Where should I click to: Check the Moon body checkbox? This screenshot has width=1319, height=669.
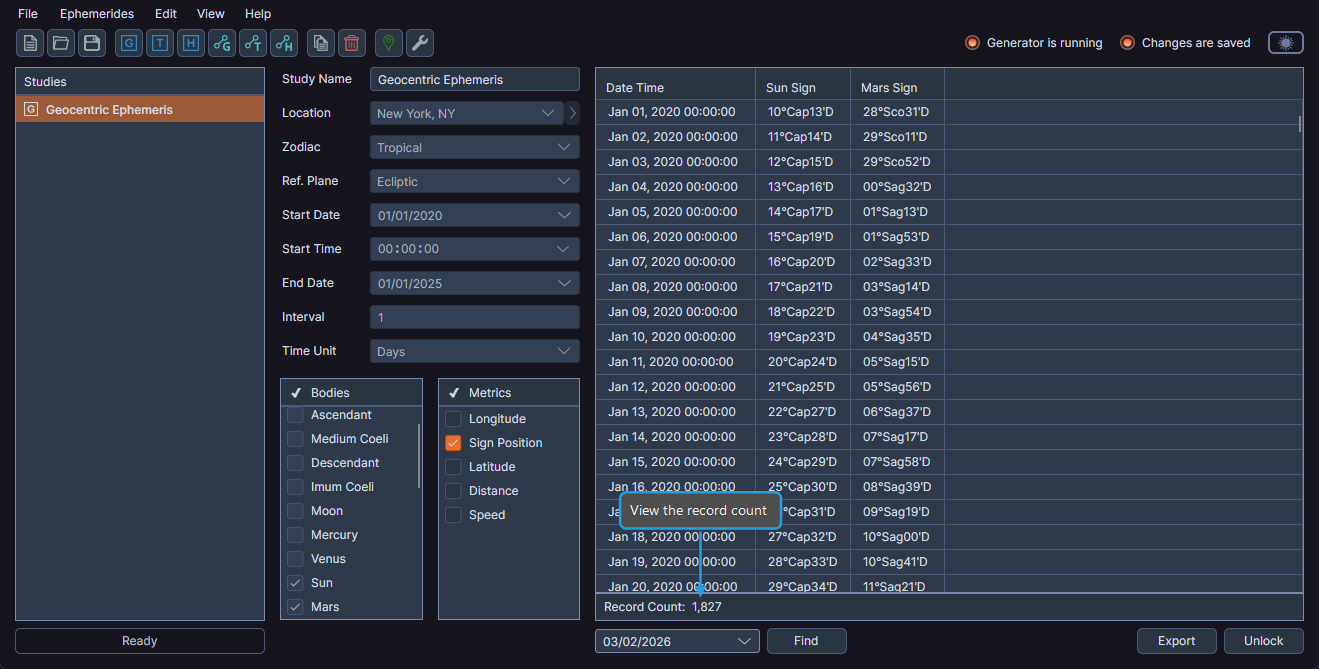coord(295,510)
